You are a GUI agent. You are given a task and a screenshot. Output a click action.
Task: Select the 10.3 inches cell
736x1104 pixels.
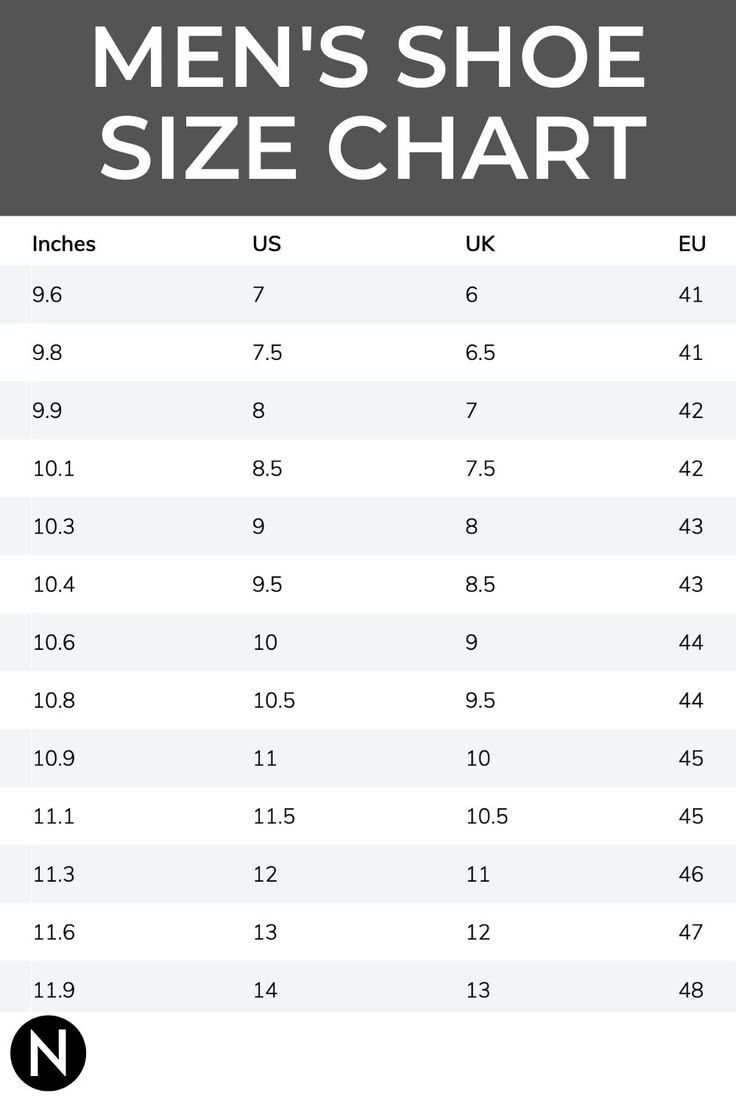(x=54, y=527)
